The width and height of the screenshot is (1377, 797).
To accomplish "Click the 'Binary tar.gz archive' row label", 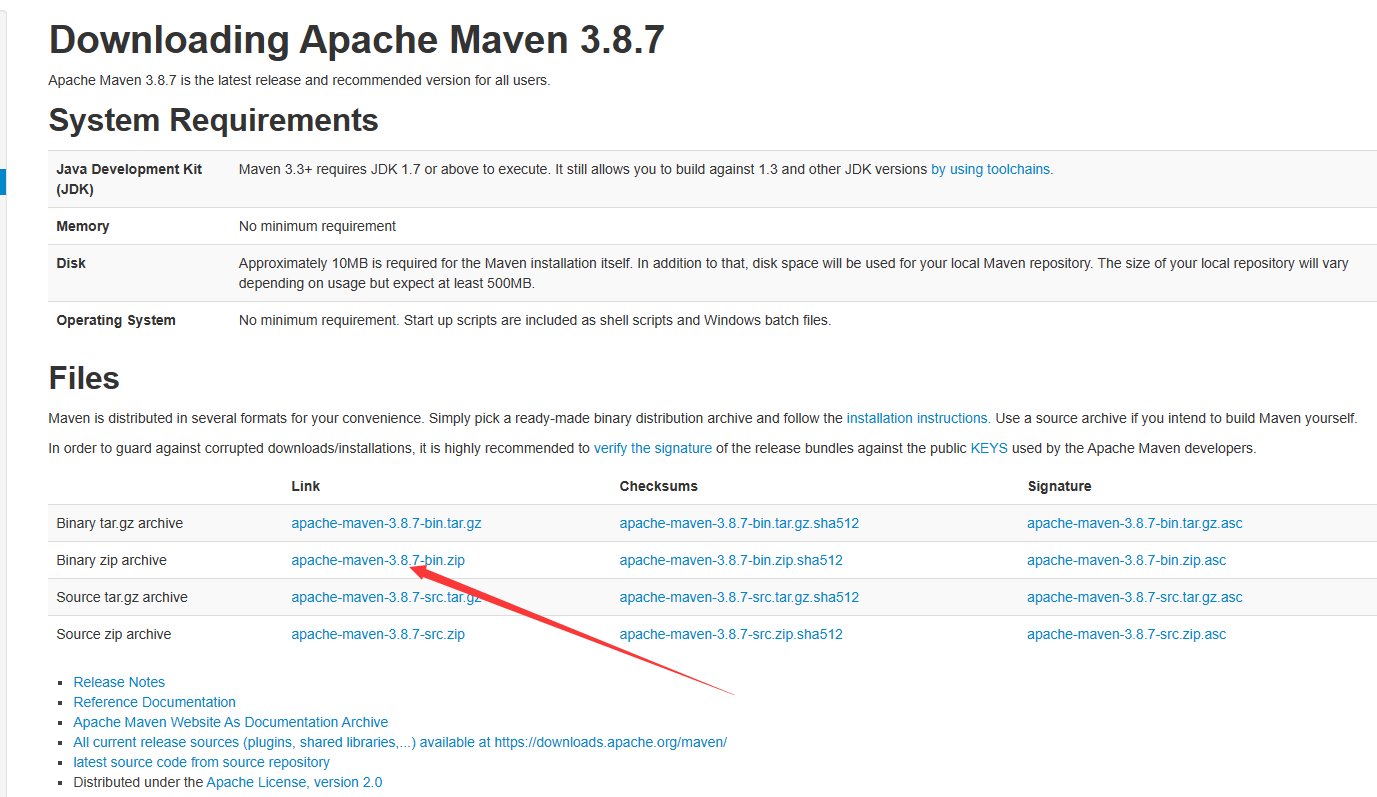I will pyautogui.click(x=120, y=523).
